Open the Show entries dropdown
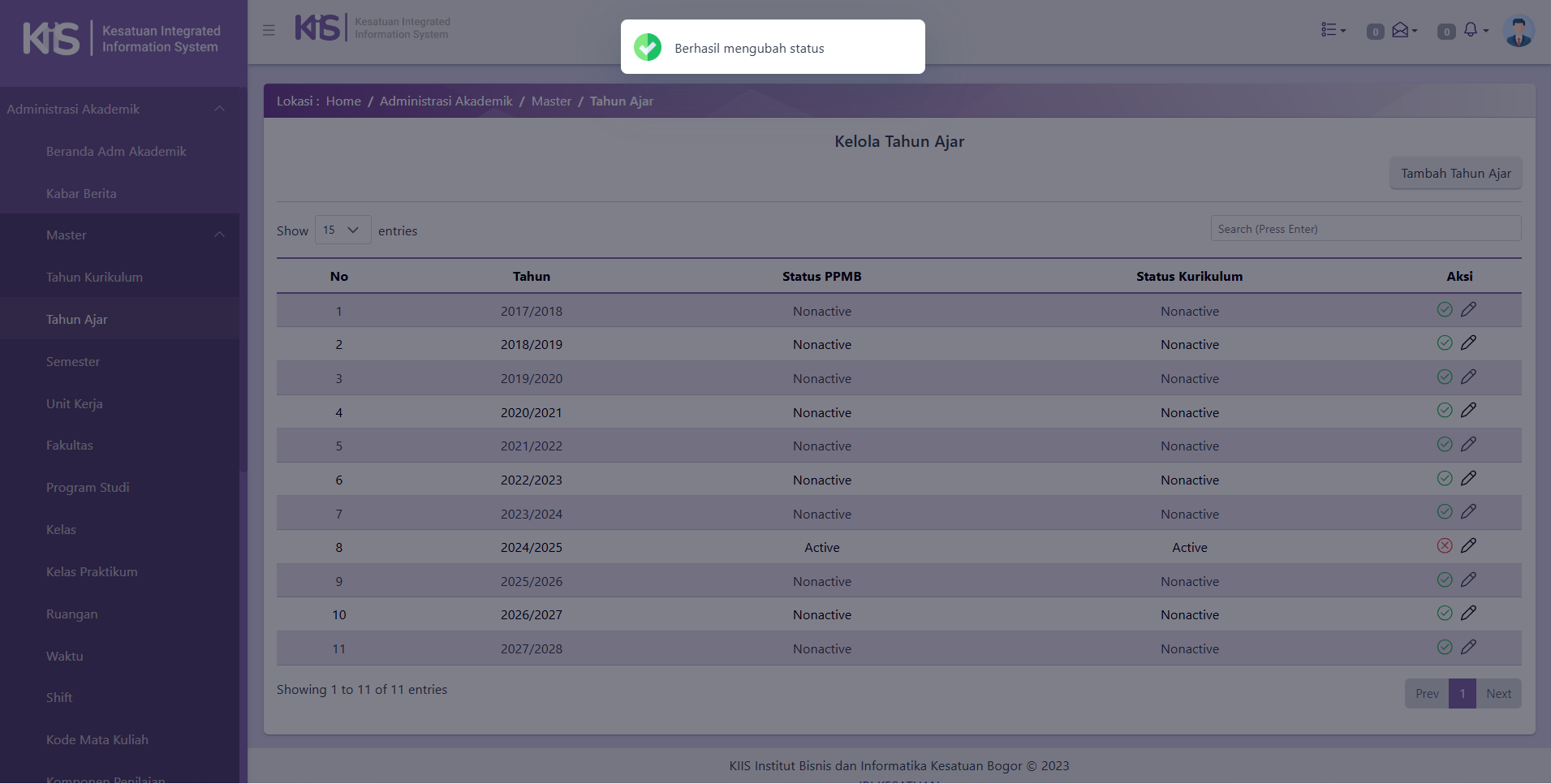Viewport: 1551px width, 784px height. tap(343, 230)
